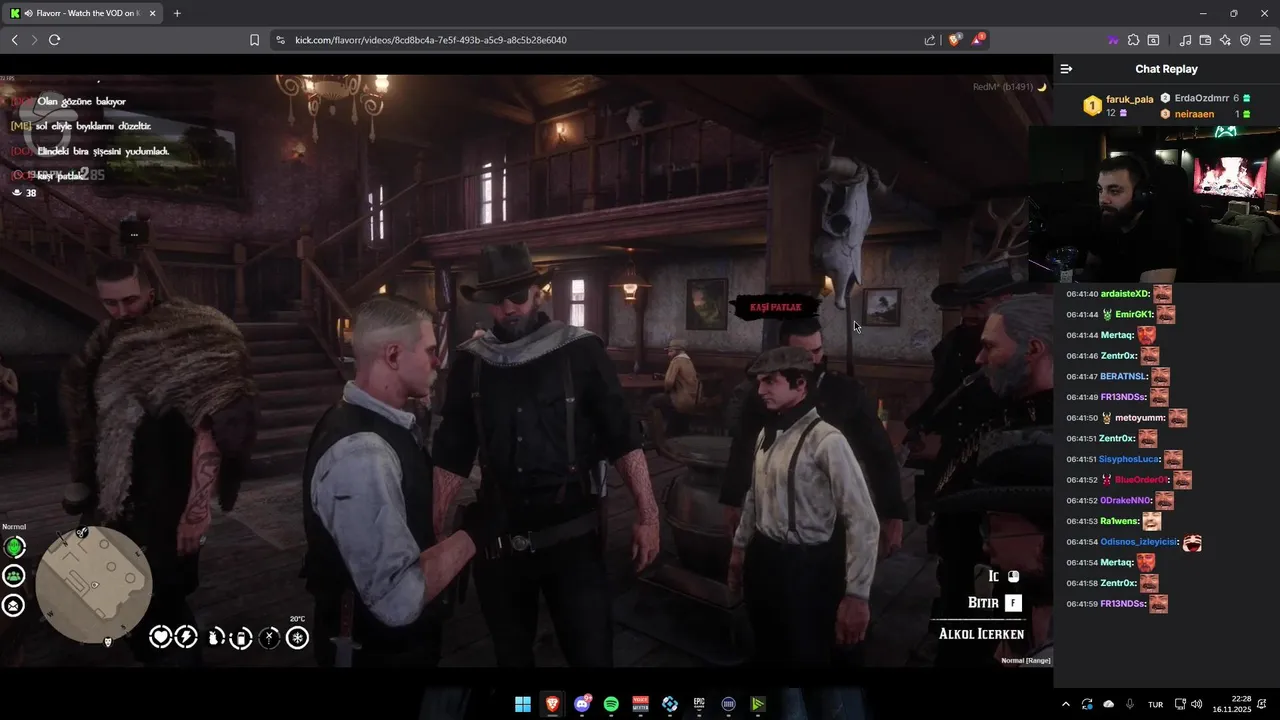The height and width of the screenshot is (720, 1280).
Task: Click the Bitir F key prompt
Action: (x=994, y=603)
